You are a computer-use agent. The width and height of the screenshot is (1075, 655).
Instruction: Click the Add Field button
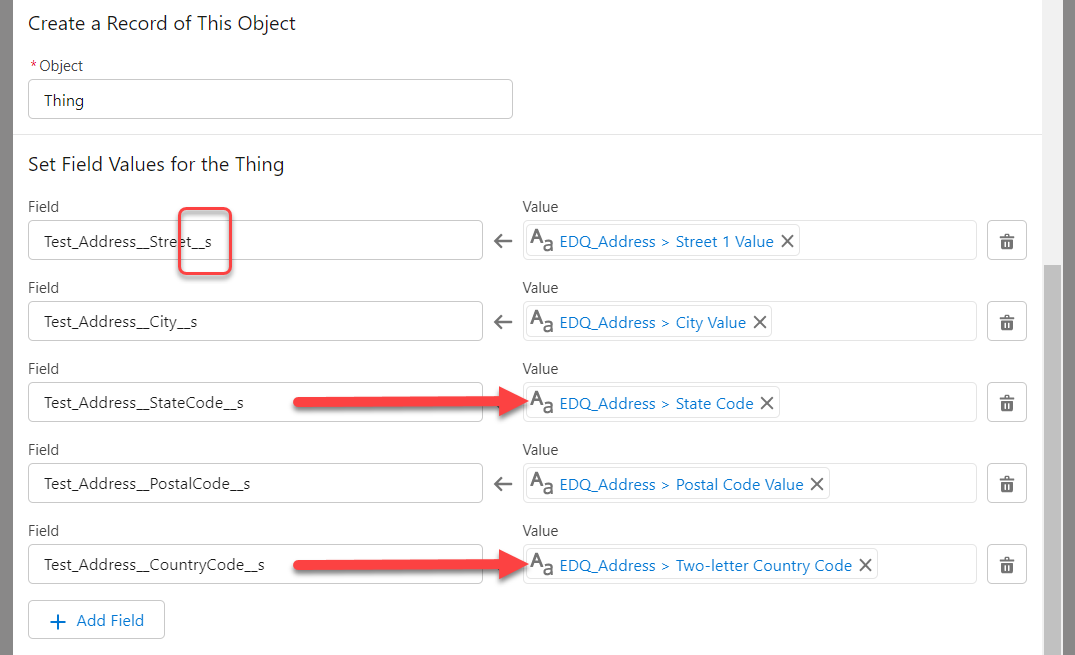[96, 619]
